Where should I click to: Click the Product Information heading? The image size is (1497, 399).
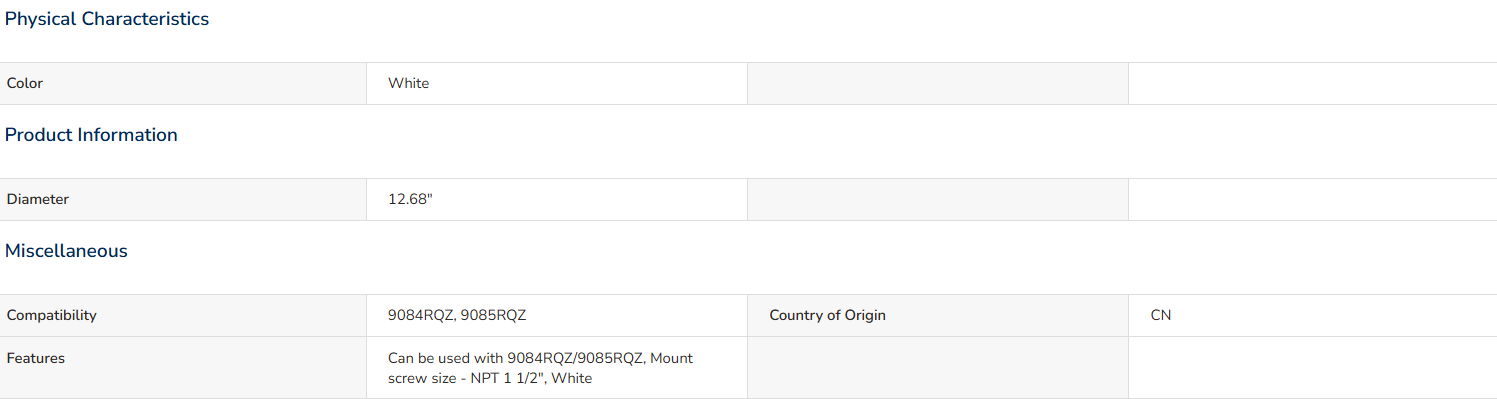(91, 135)
